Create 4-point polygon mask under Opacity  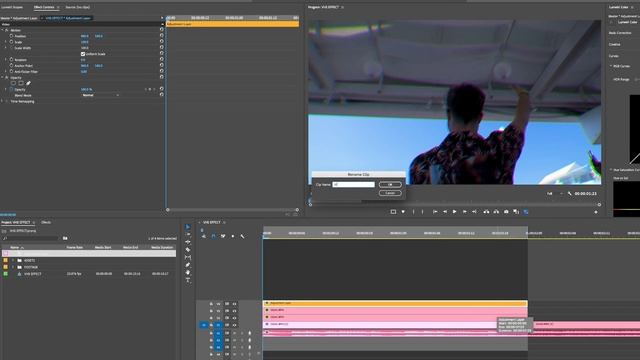coord(21,83)
